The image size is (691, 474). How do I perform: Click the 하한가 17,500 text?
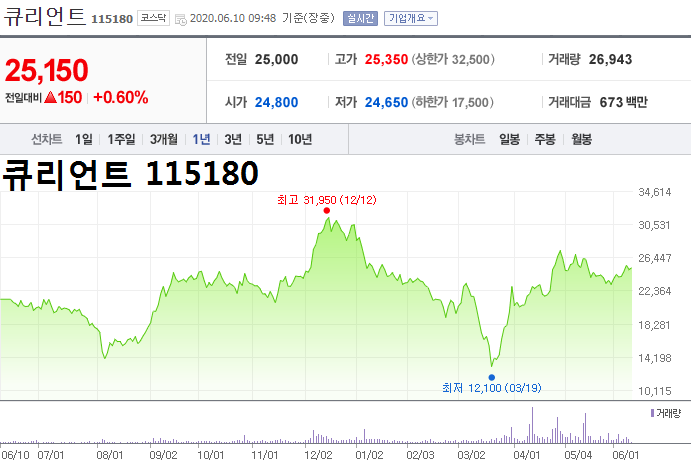[453, 103]
